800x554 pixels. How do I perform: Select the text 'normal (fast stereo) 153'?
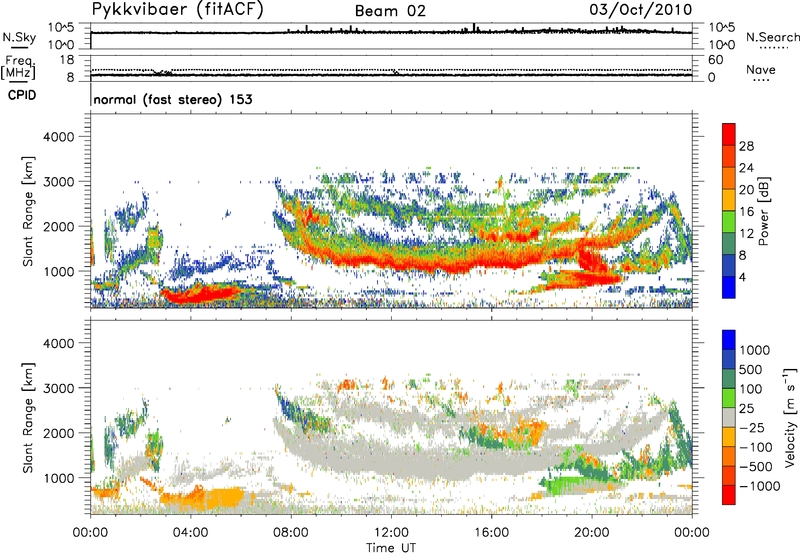point(173,99)
